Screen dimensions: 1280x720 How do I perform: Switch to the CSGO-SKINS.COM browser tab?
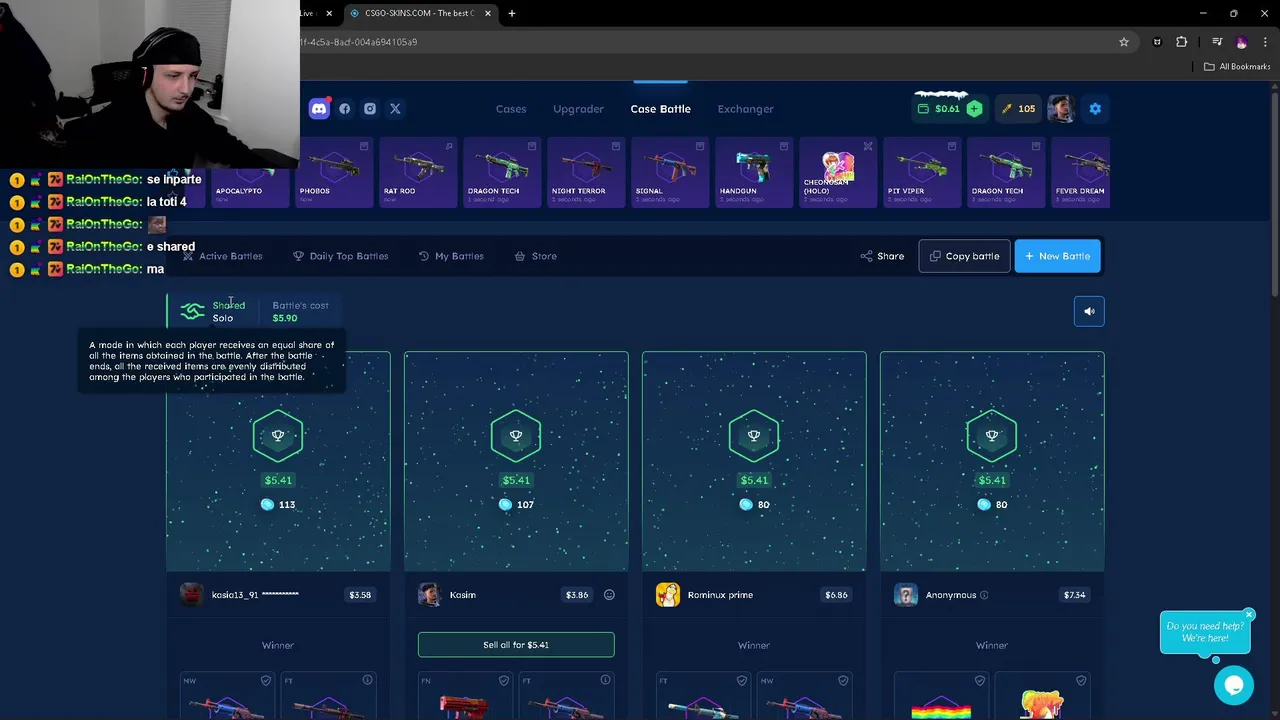[x=418, y=13]
